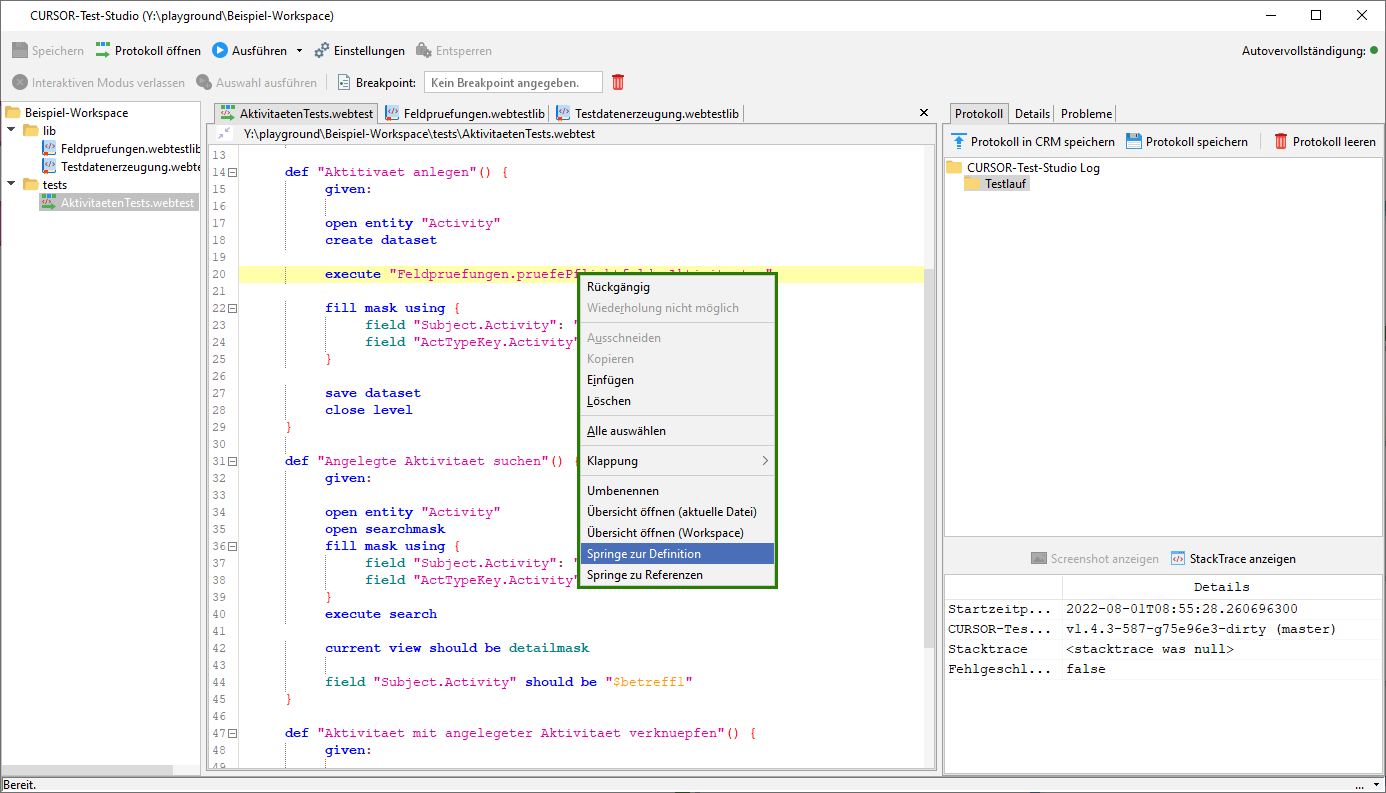Save the log using Protokoll speichern
This screenshot has height=793, width=1386.
tap(1134, 141)
